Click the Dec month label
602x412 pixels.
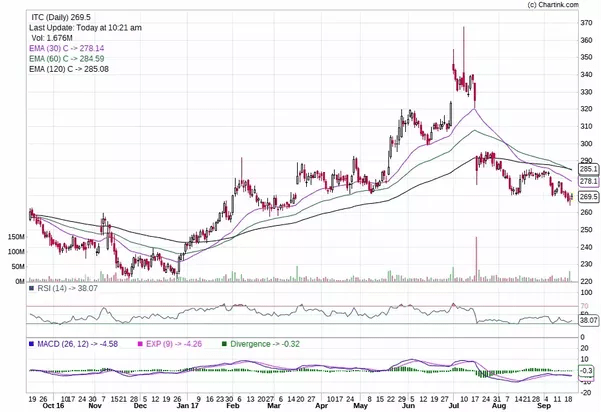(x=140, y=406)
